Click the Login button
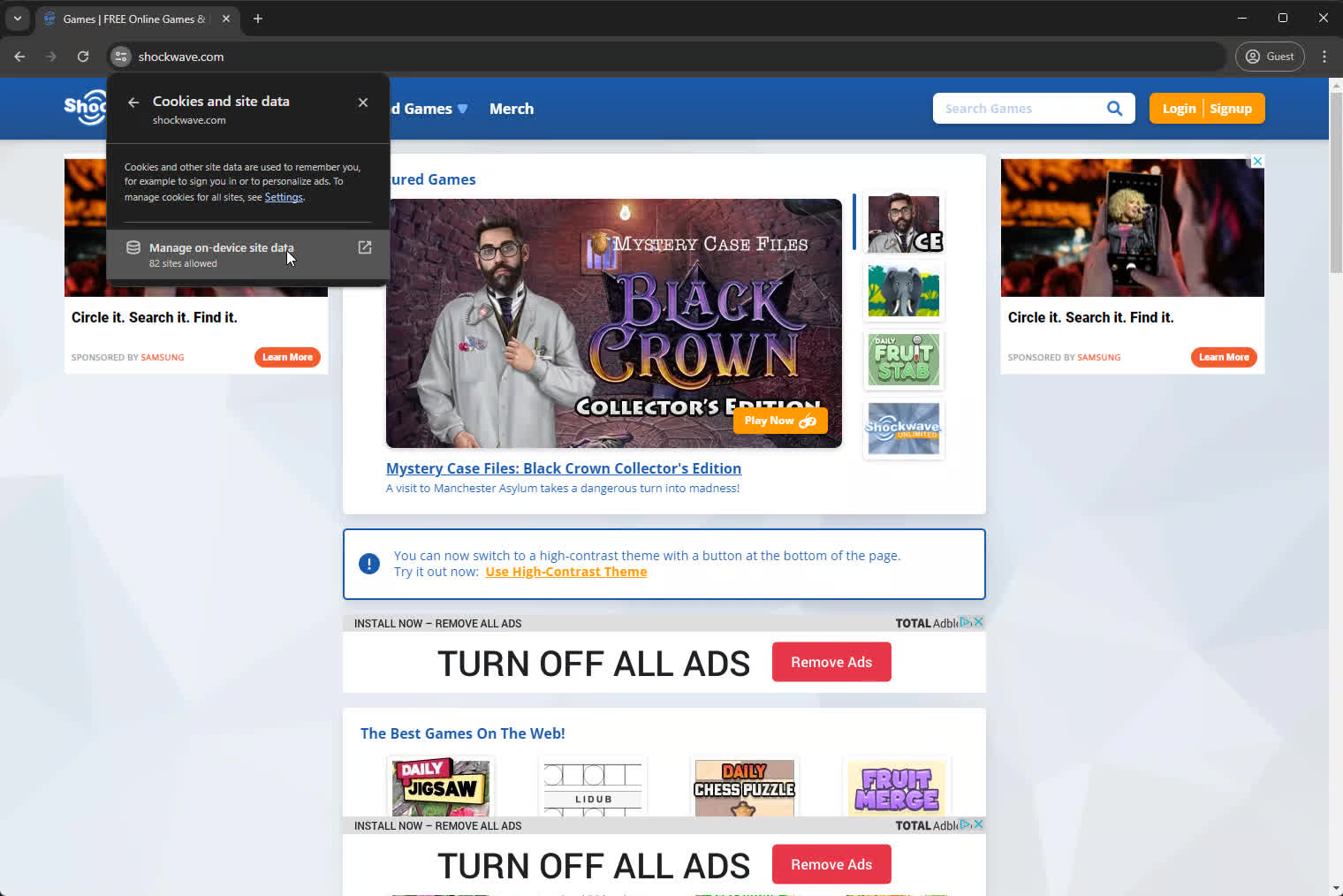The height and width of the screenshot is (896, 1343). coord(1179,109)
